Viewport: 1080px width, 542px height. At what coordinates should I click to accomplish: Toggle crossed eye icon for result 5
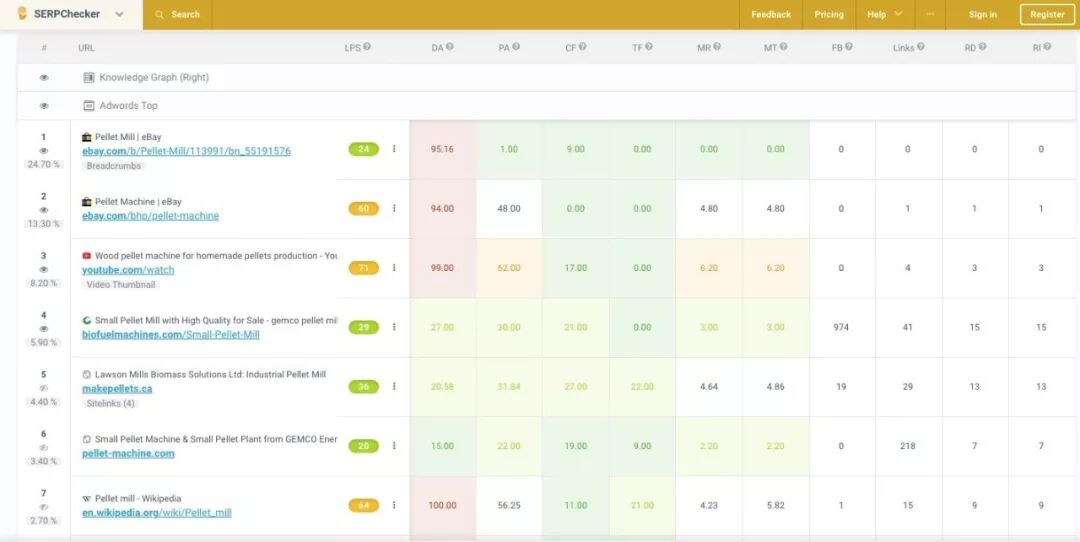pyautogui.click(x=43, y=388)
